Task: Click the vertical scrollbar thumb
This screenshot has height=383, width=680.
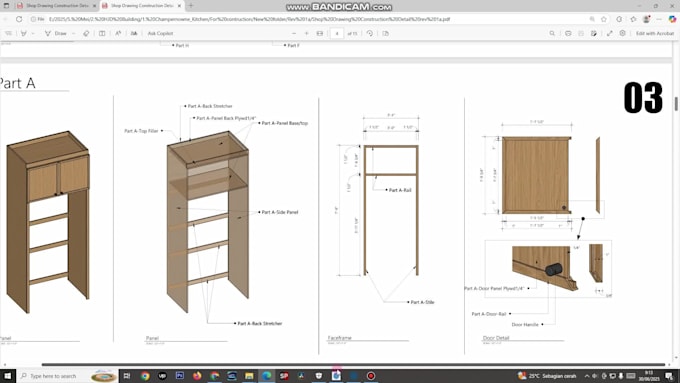Action: tap(676, 104)
